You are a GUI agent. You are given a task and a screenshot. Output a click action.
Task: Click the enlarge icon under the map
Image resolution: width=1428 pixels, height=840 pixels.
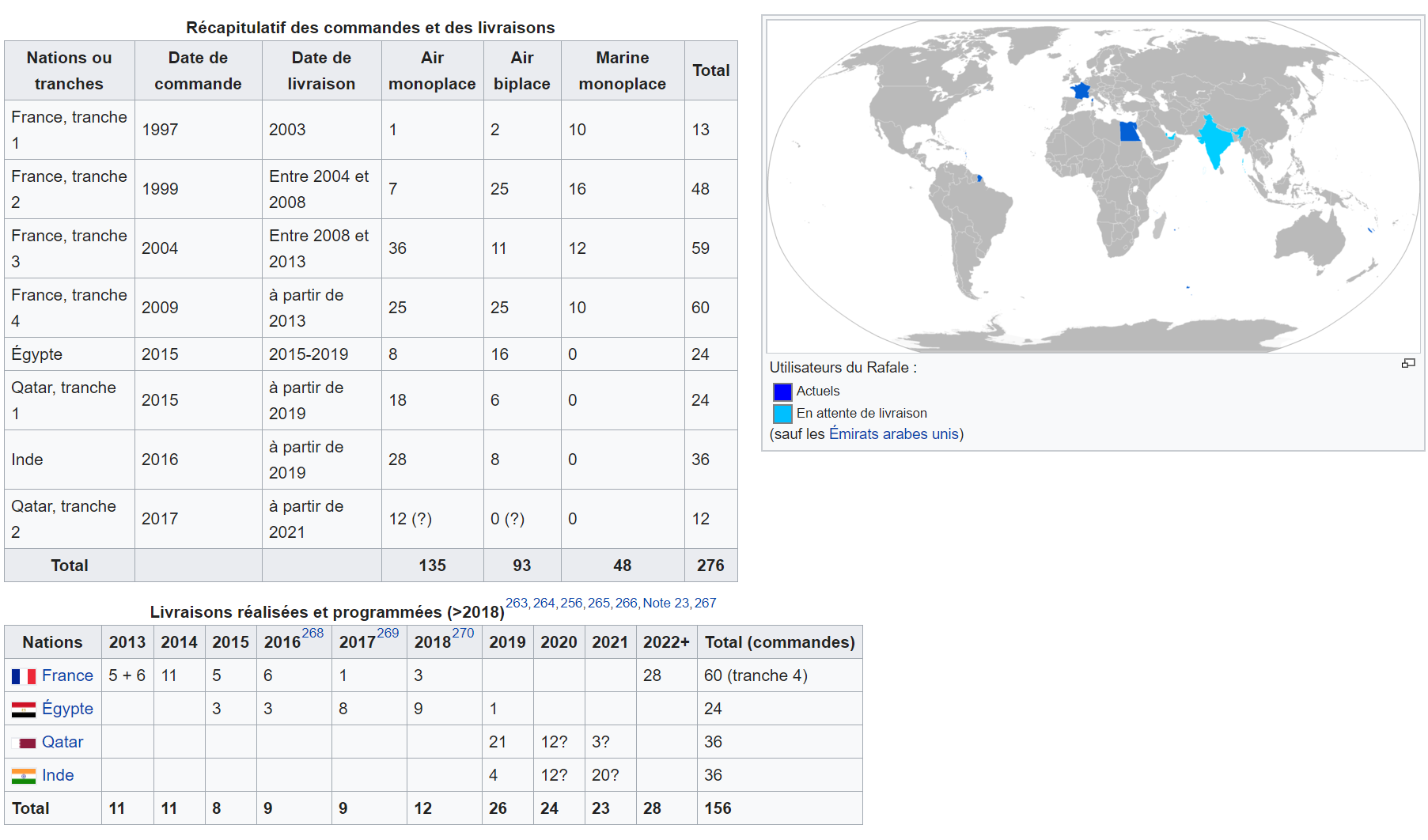point(1408,363)
